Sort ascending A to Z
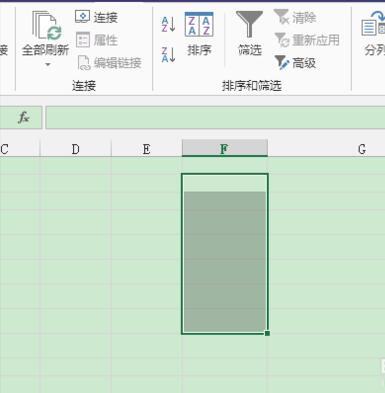The height and width of the screenshot is (393, 385). point(168,24)
